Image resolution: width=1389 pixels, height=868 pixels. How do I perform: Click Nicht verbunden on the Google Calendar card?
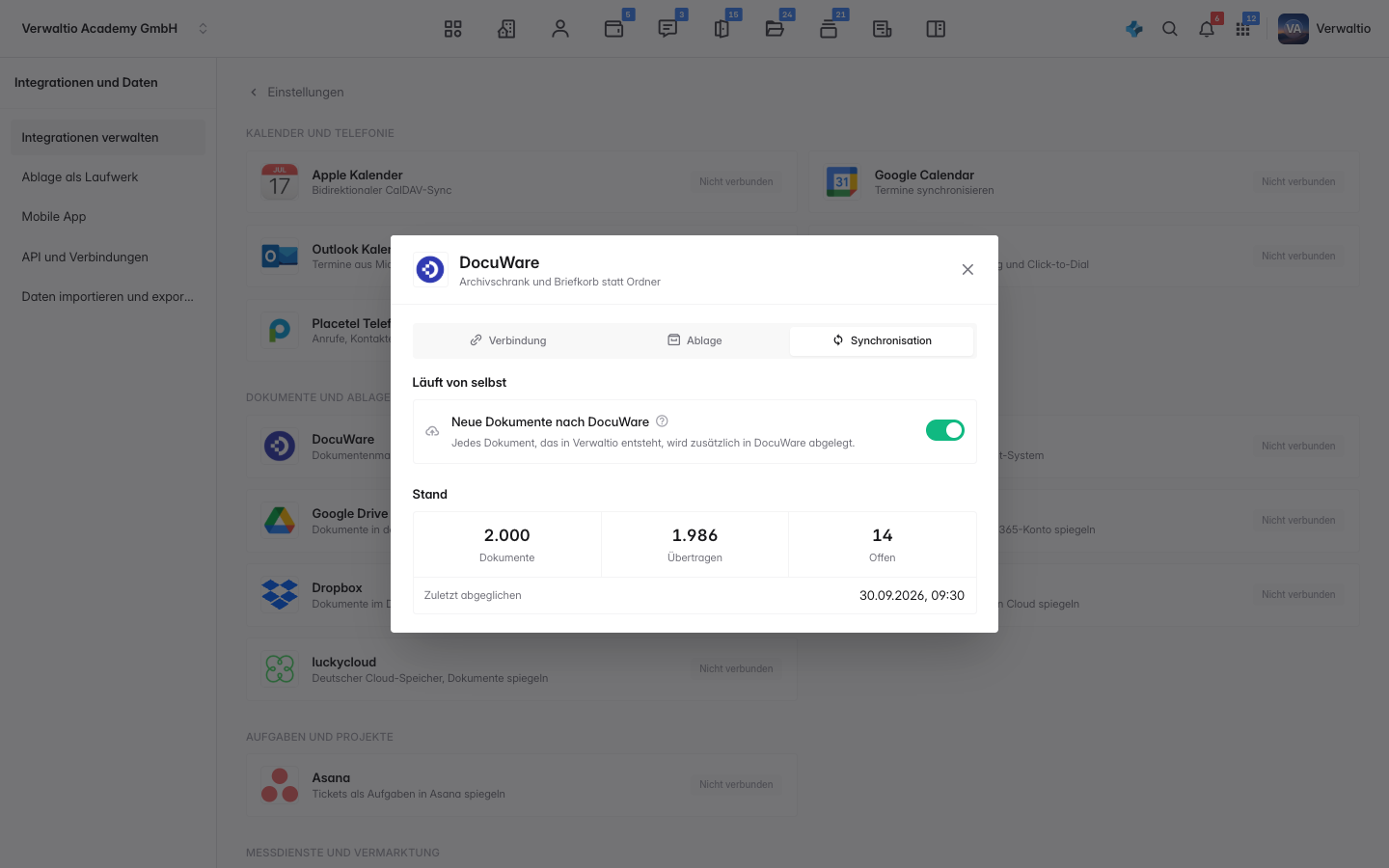click(x=1298, y=181)
